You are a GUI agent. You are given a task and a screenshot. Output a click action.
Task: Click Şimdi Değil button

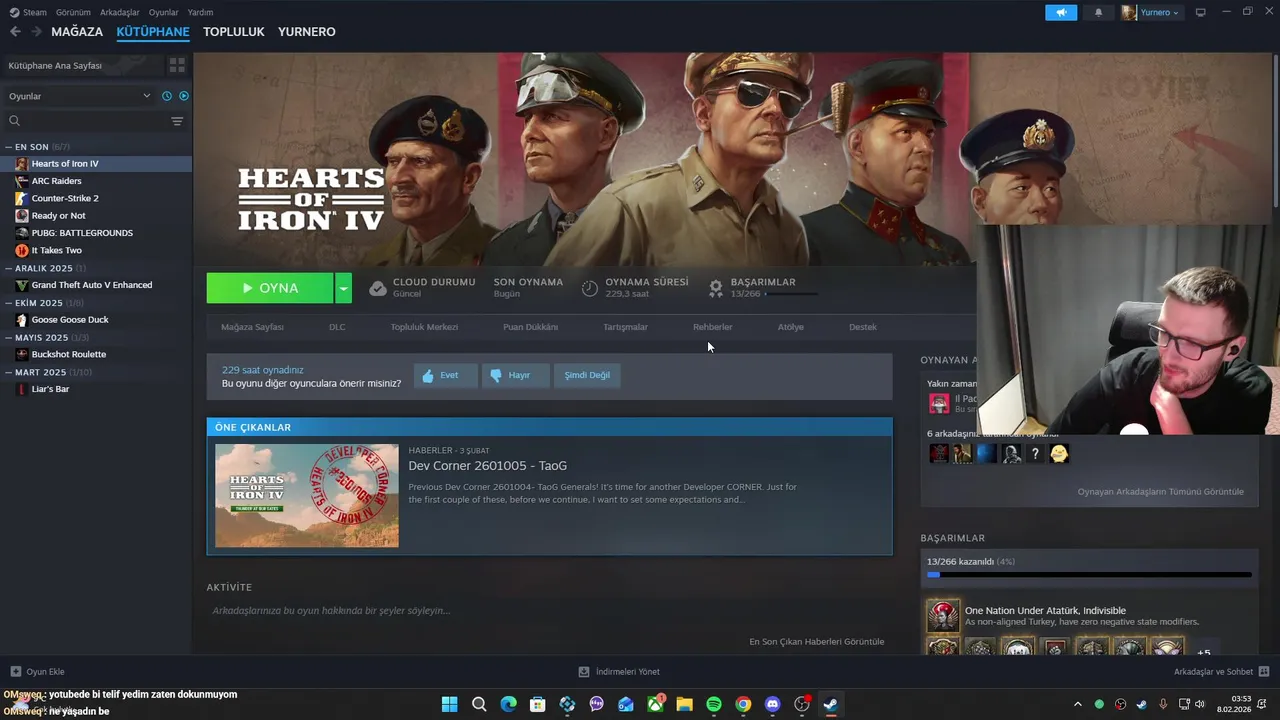click(586, 375)
